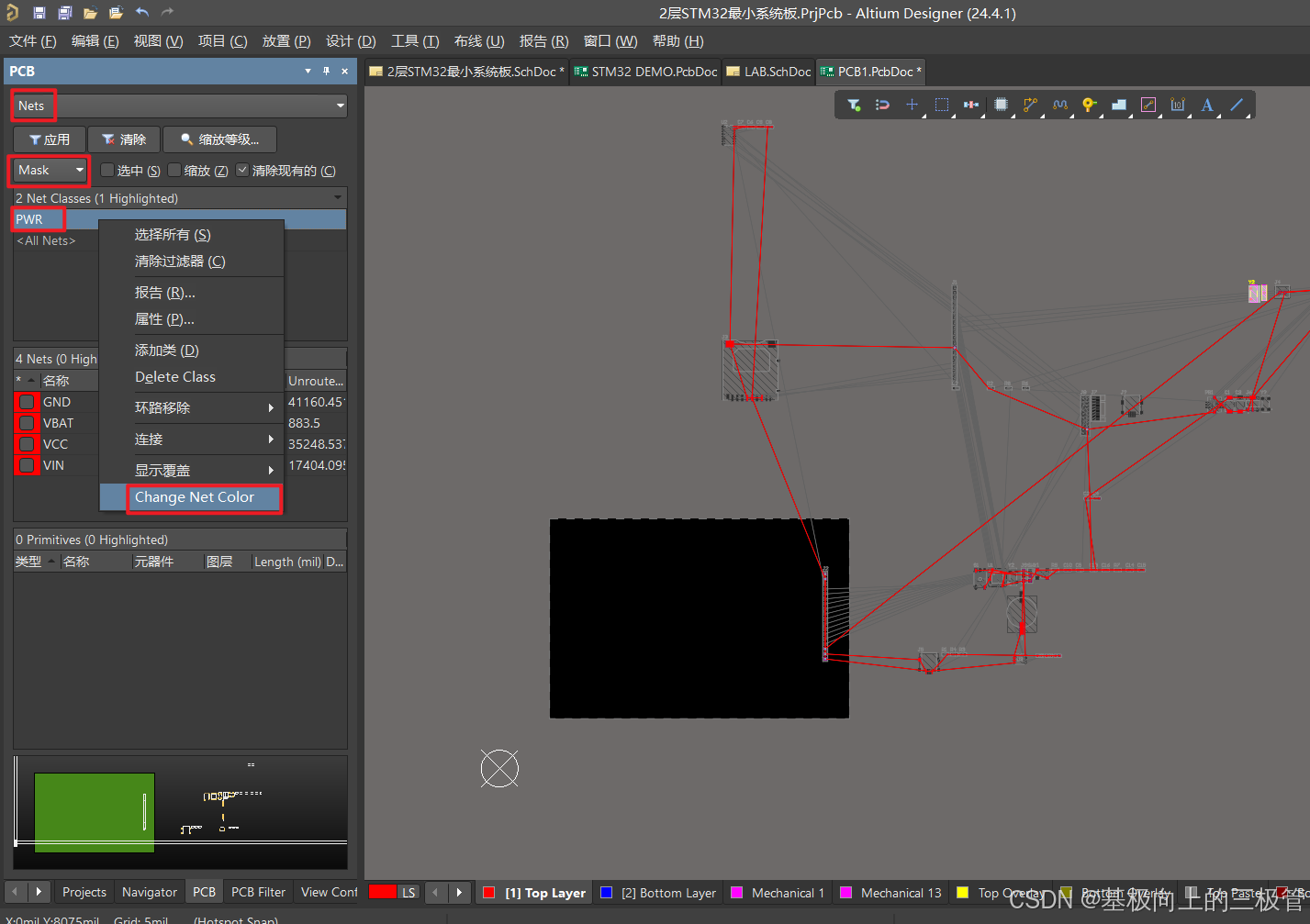Open the 布线 (U) menu

(x=479, y=41)
